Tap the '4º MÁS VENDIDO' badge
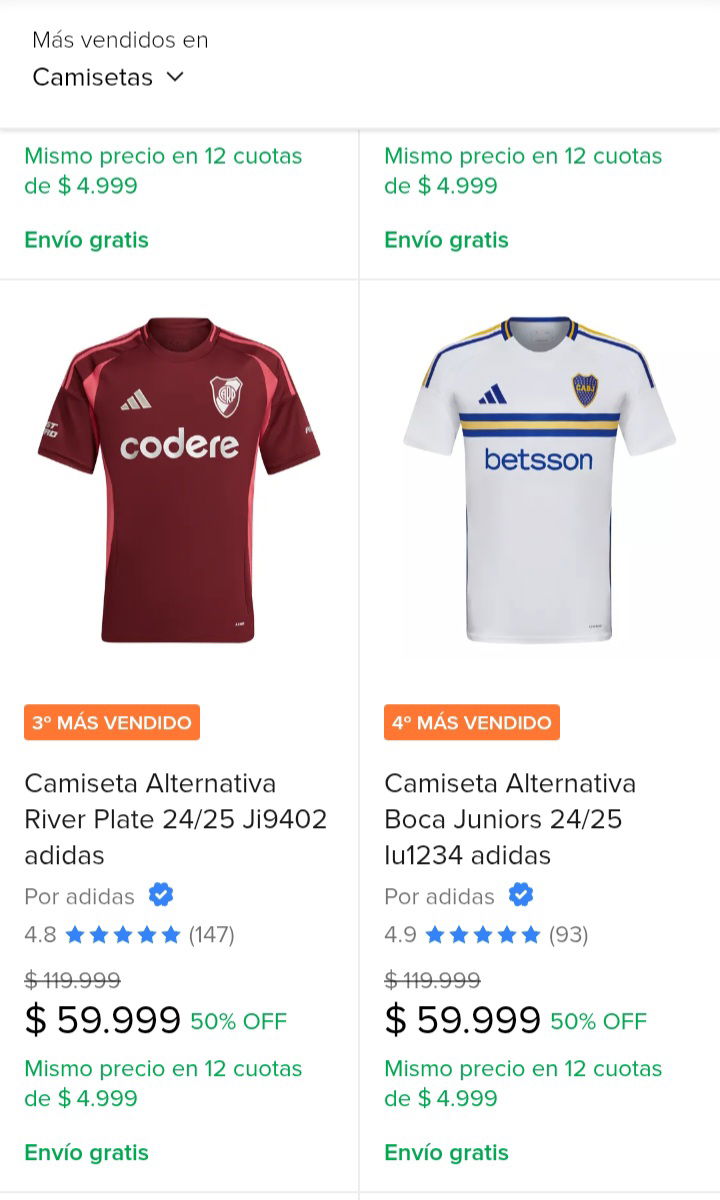Image resolution: width=720 pixels, height=1200 pixels. [472, 723]
